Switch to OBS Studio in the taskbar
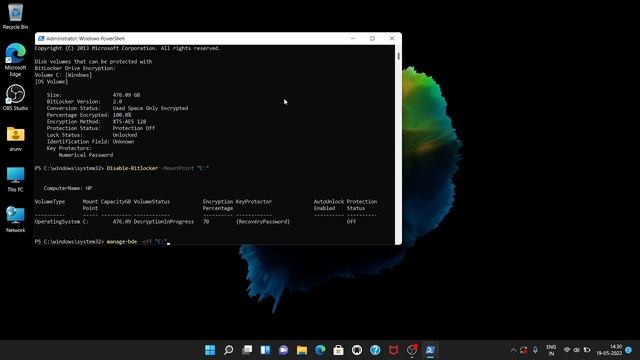Screen dimensions: 640x360 412,350
